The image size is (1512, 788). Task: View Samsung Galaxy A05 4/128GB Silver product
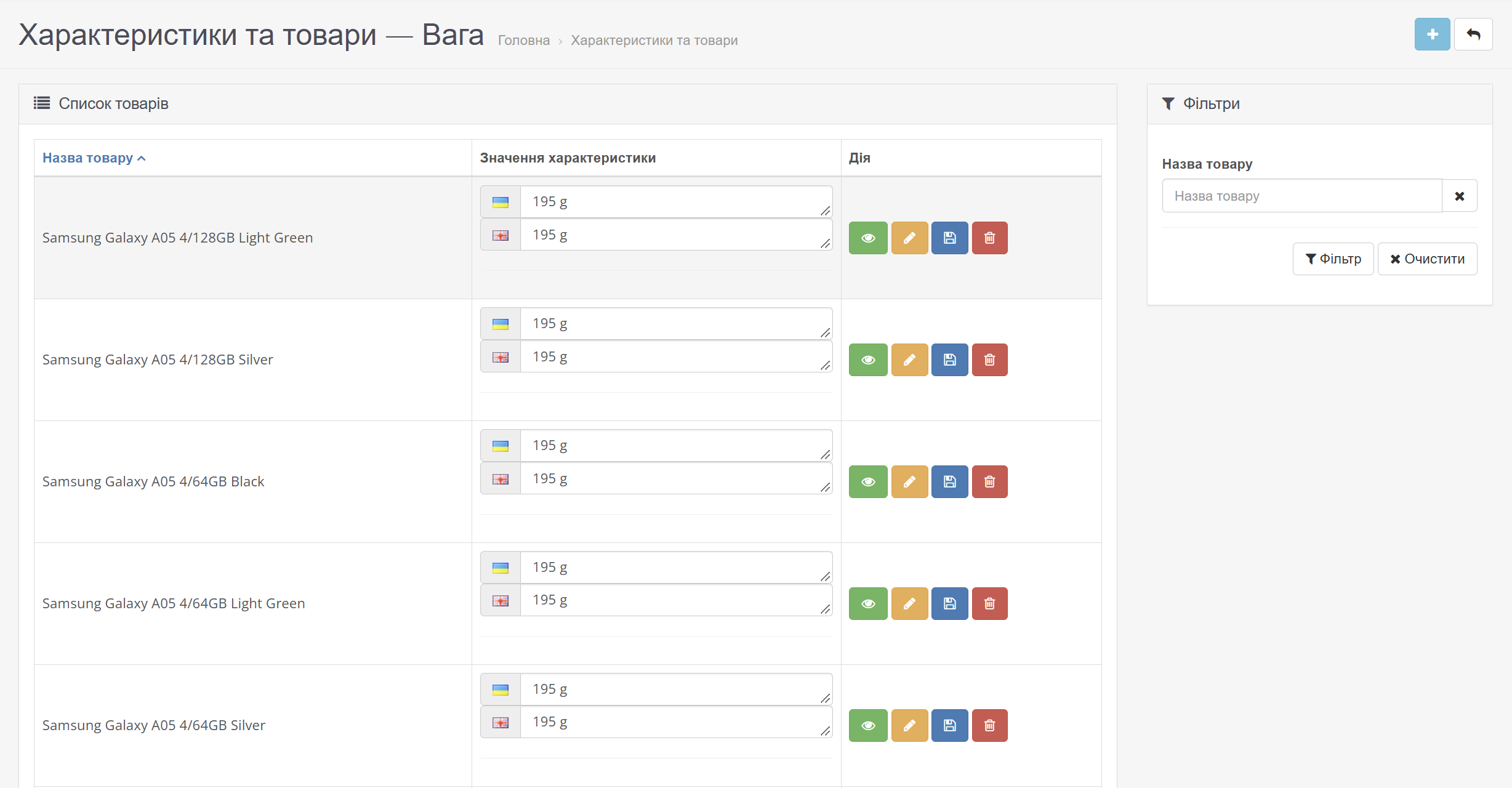click(x=868, y=360)
